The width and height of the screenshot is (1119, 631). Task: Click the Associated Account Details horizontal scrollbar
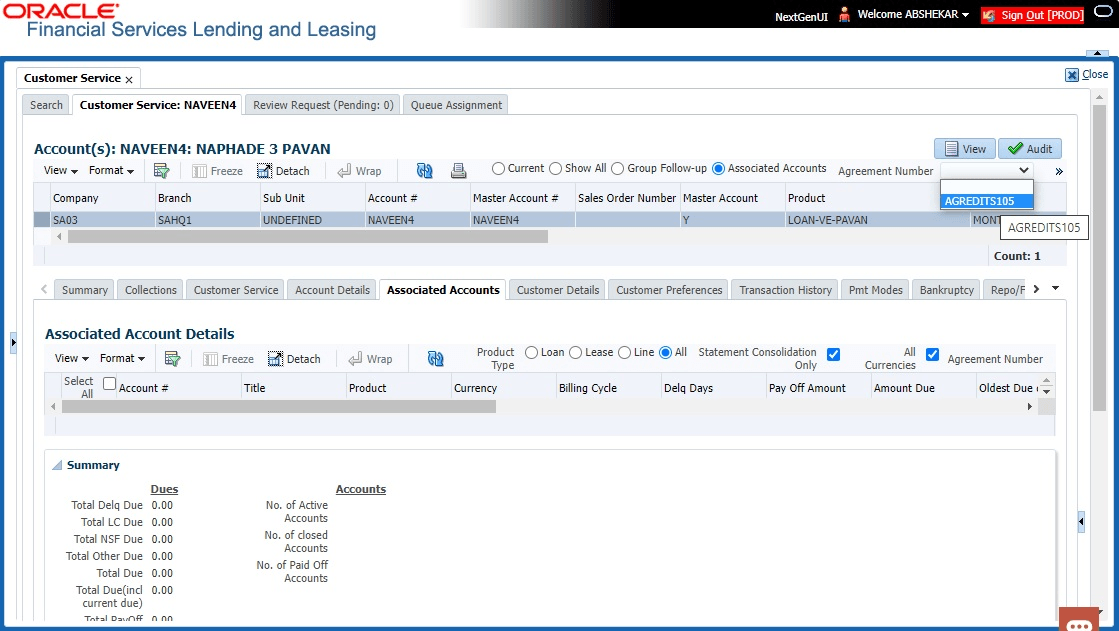pyautogui.click(x=279, y=406)
